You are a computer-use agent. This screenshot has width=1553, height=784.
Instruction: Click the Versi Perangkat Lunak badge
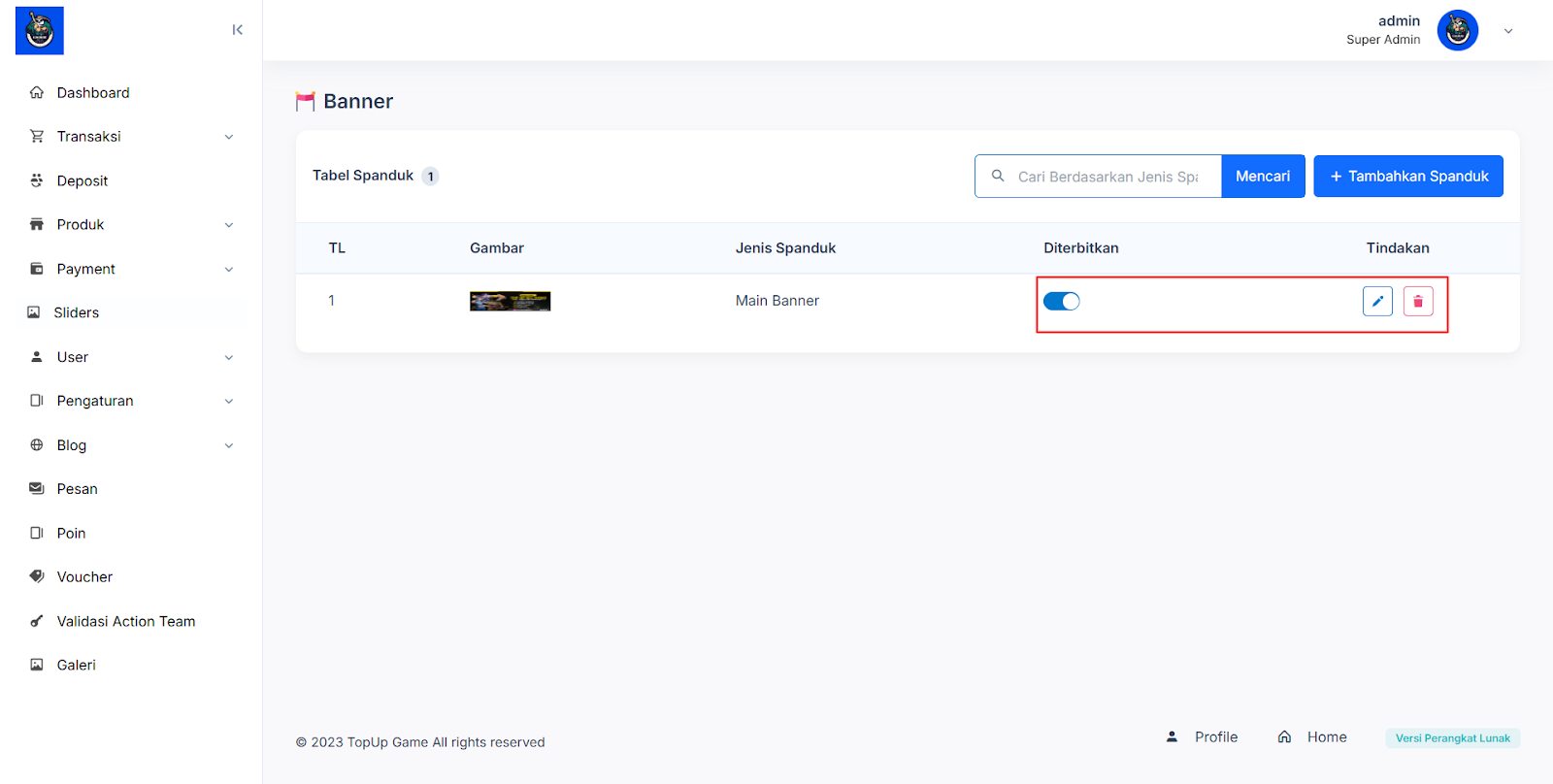[x=1453, y=738]
